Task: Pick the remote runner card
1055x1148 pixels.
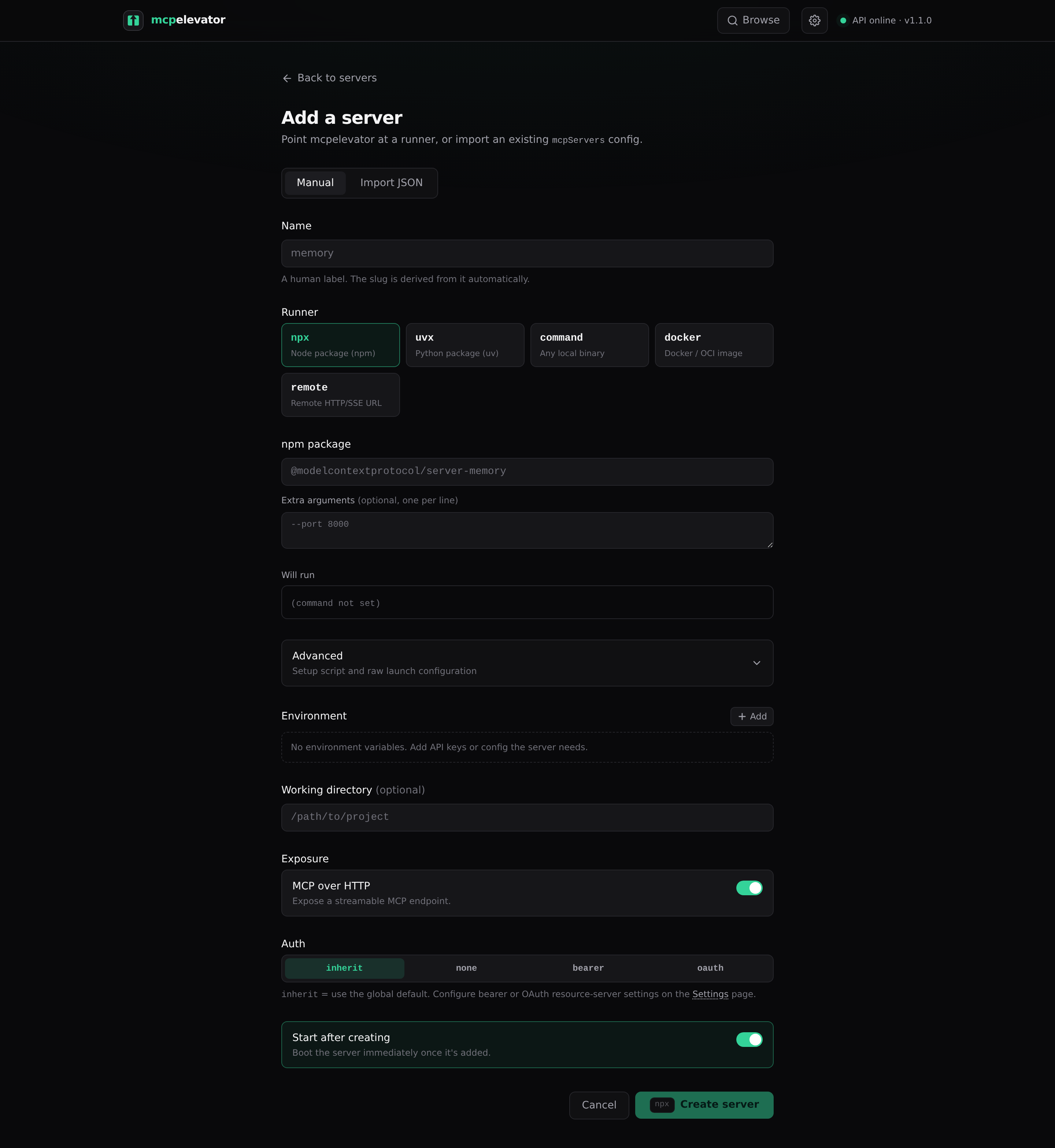Action: 340,395
